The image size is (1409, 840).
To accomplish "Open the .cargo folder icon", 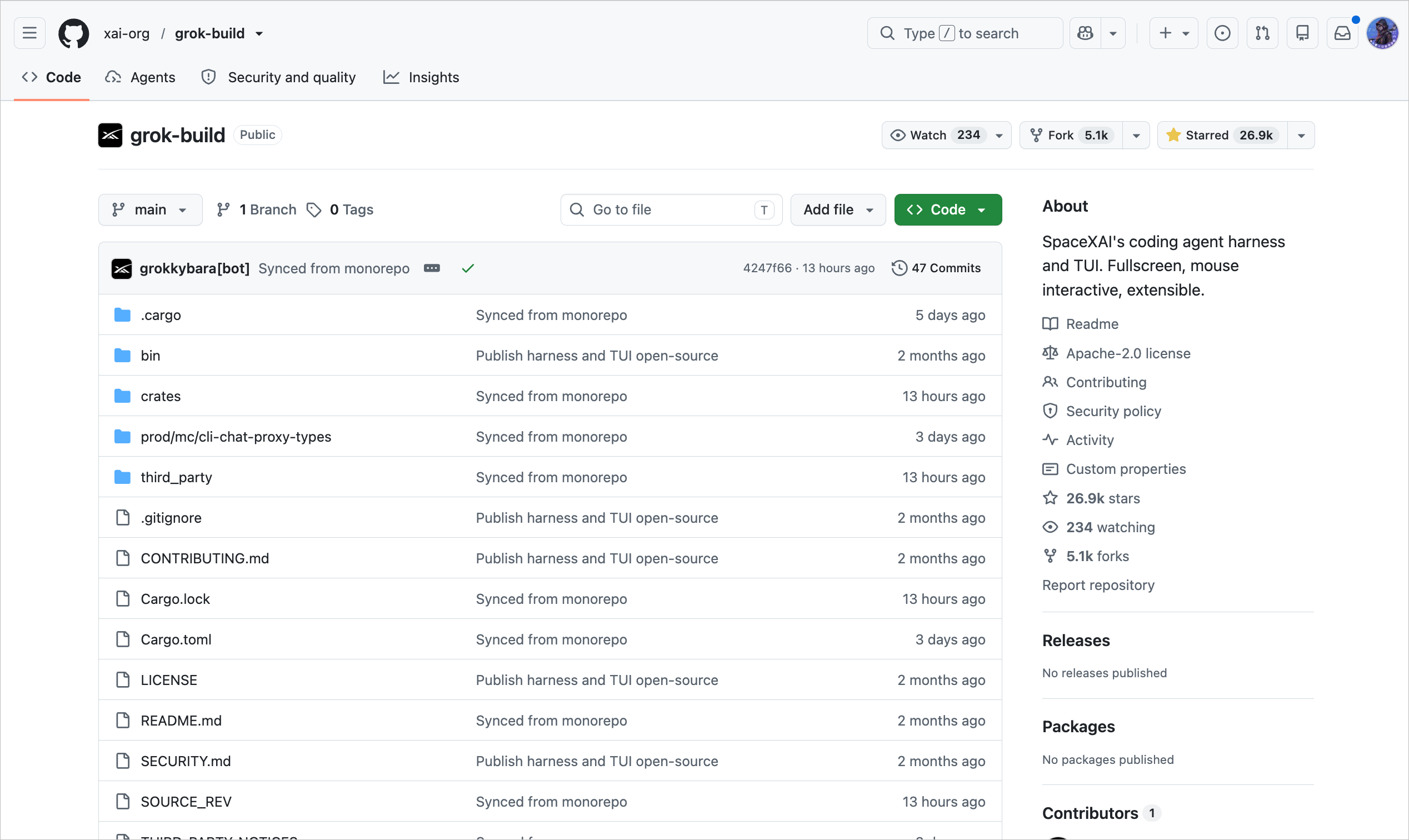I will [122, 314].
